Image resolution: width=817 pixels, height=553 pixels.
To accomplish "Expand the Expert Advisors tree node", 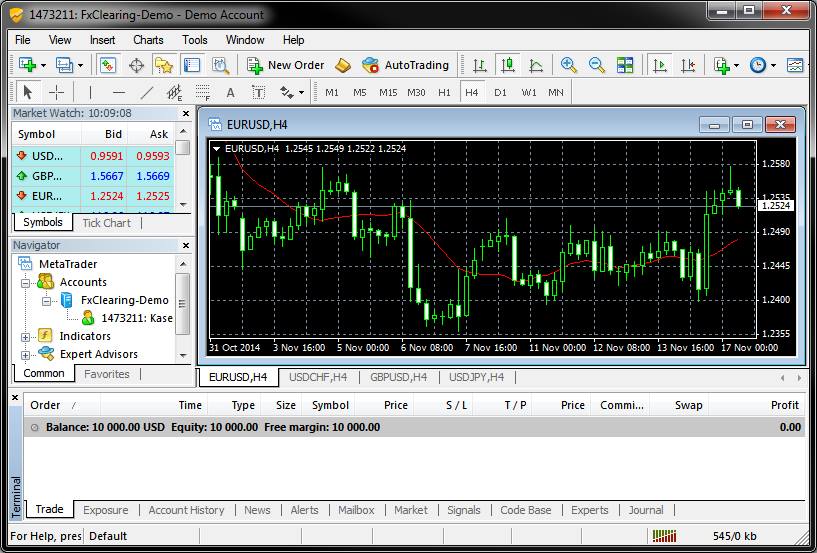I will click(x=25, y=355).
